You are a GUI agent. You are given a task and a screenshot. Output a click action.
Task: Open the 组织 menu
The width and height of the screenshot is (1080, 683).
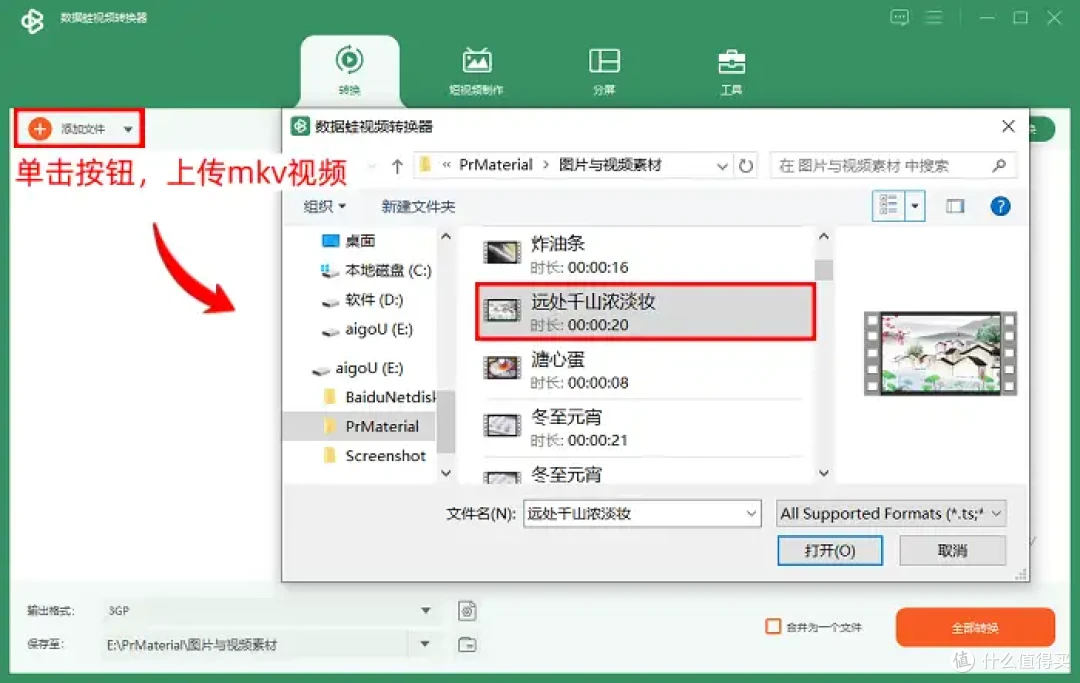coord(324,207)
